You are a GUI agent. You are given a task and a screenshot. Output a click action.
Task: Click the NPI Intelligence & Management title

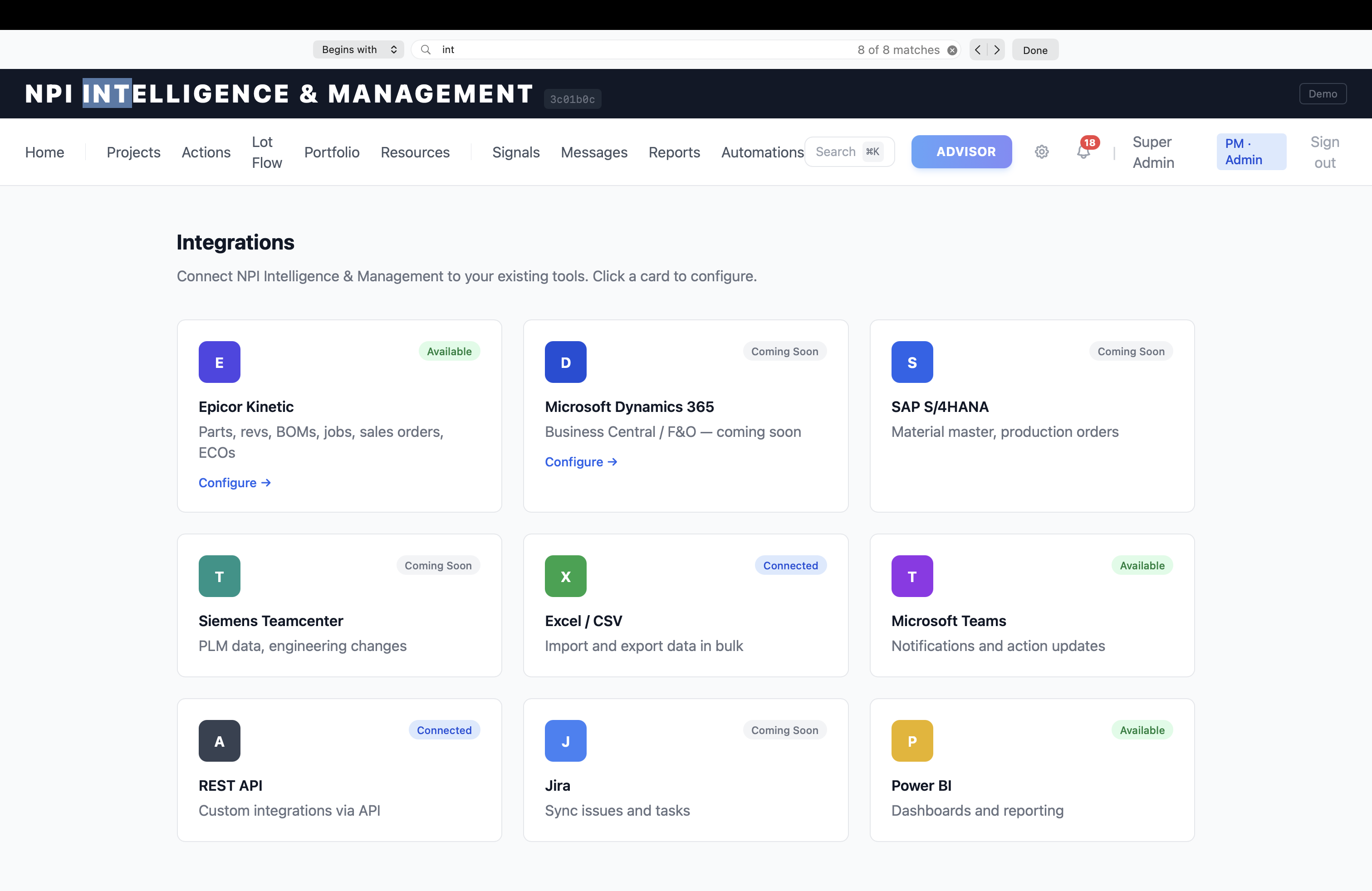[279, 93]
